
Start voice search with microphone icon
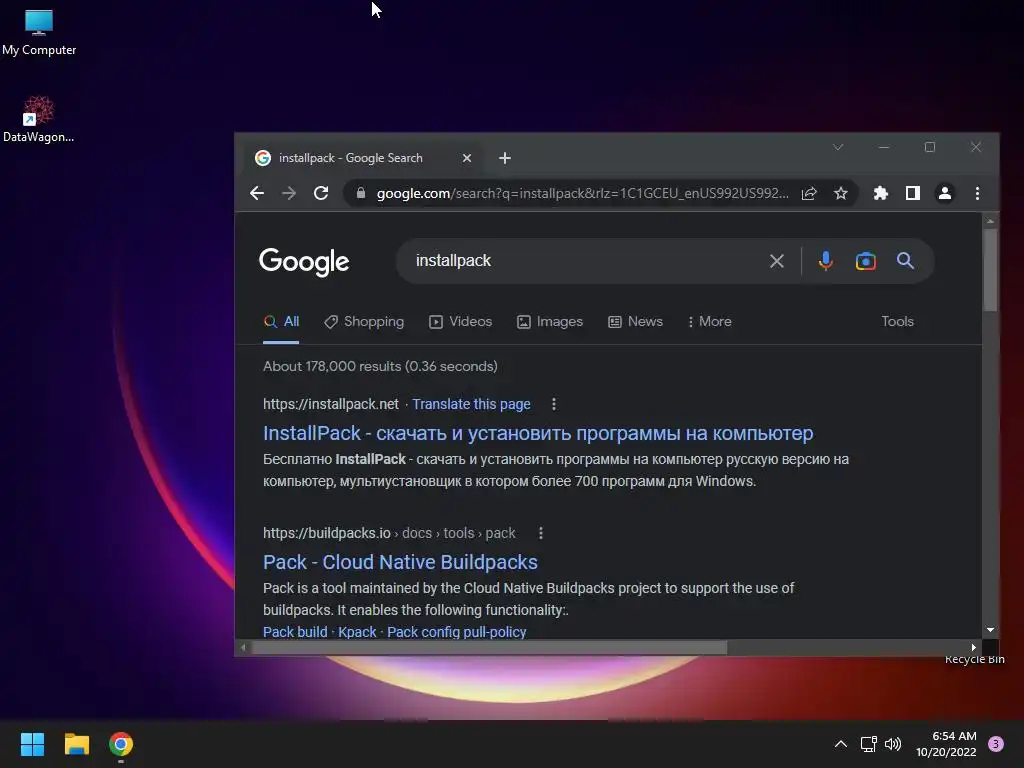click(825, 261)
